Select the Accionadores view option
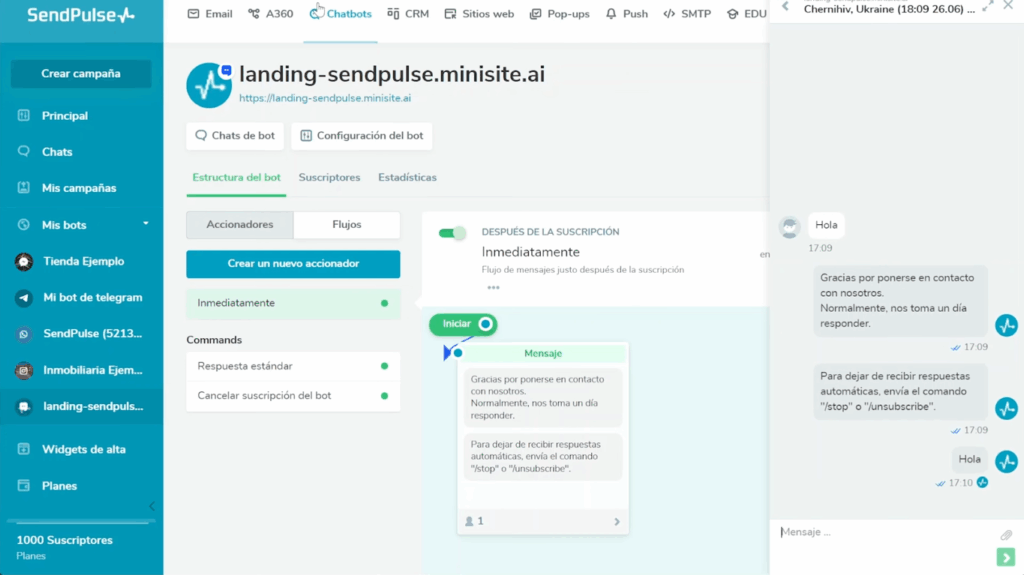The image size is (1024, 575). click(240, 225)
